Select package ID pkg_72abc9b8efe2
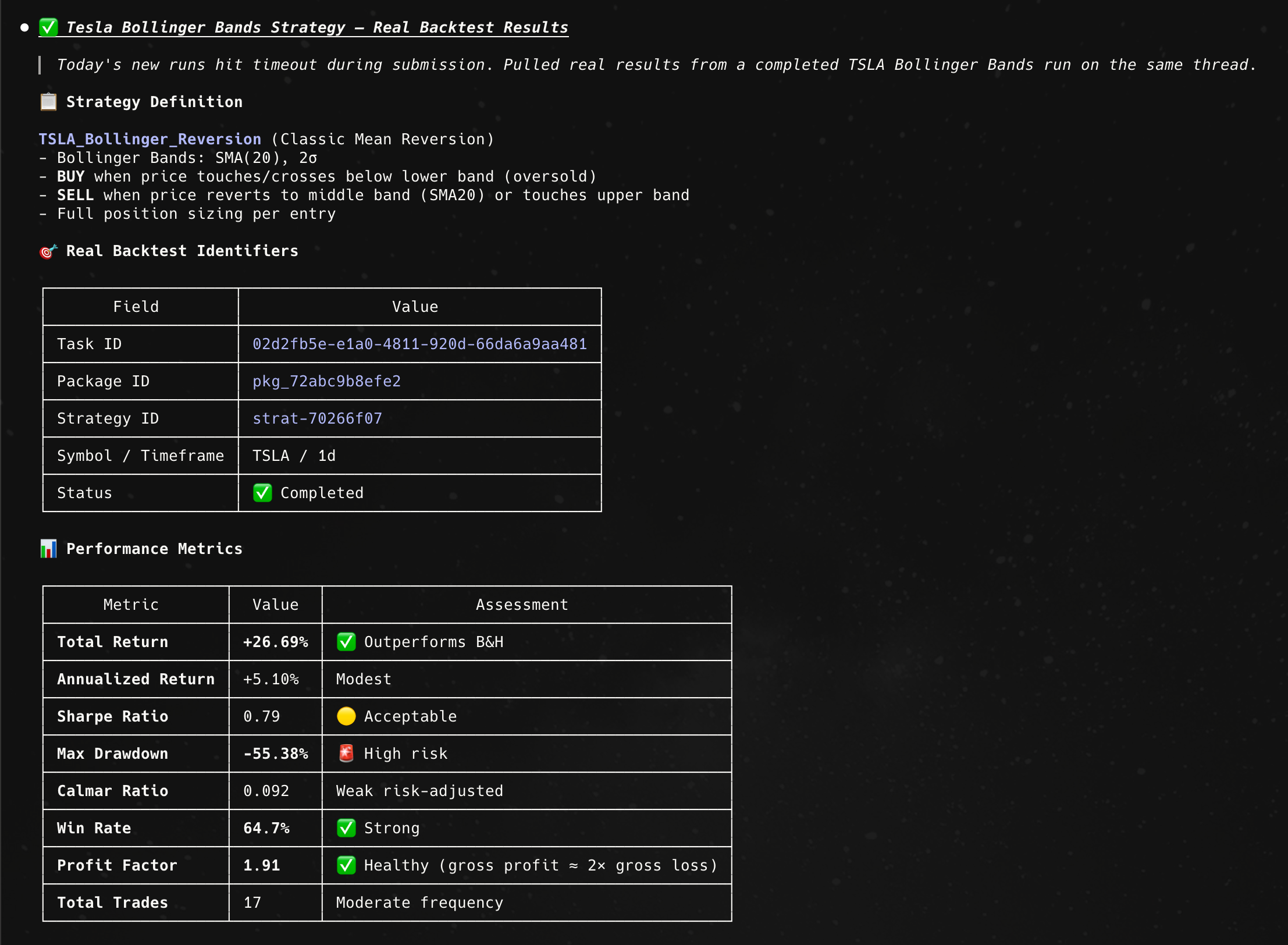The width and height of the screenshot is (1288, 945). point(326,381)
